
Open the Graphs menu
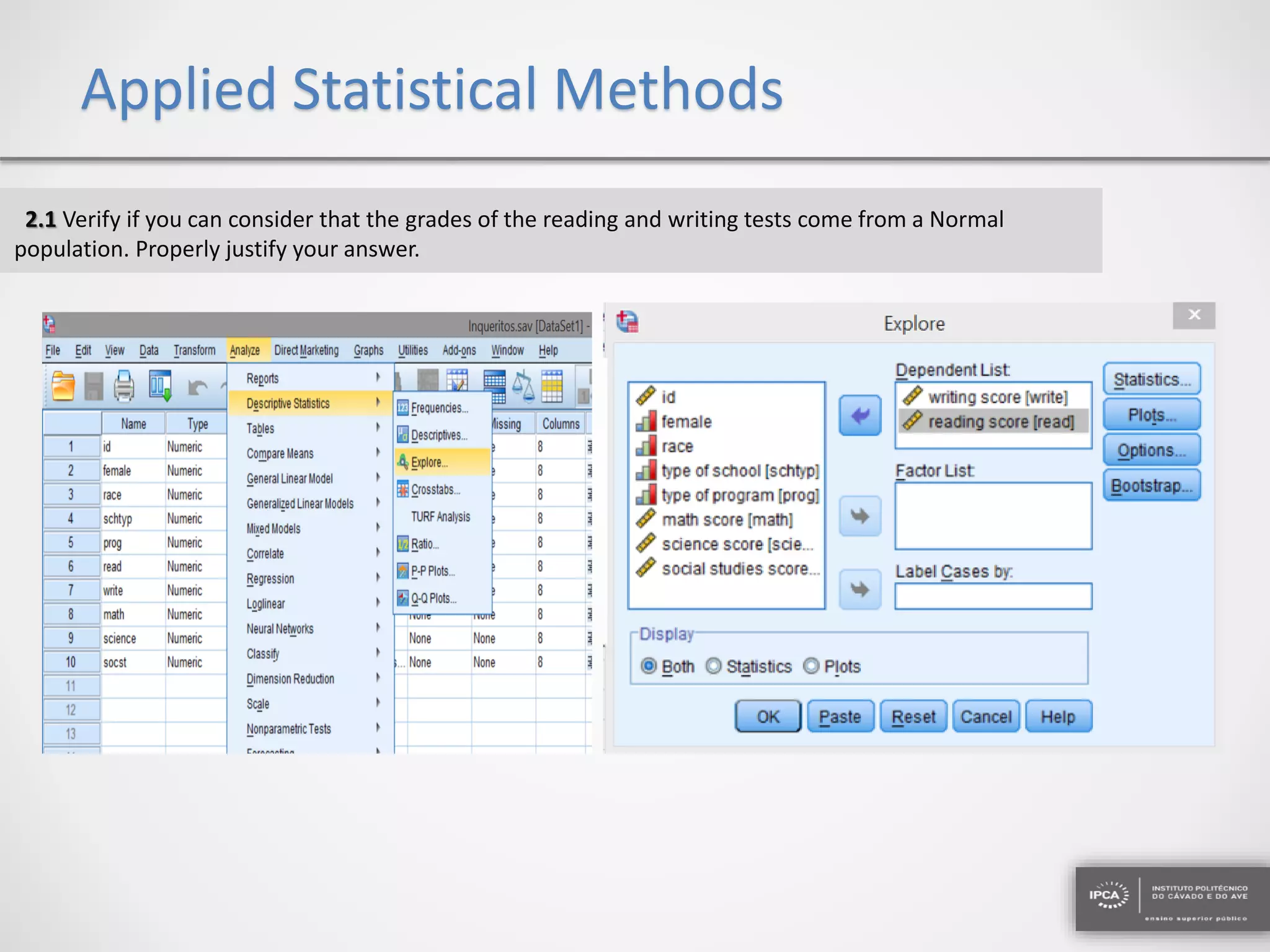[x=369, y=350]
